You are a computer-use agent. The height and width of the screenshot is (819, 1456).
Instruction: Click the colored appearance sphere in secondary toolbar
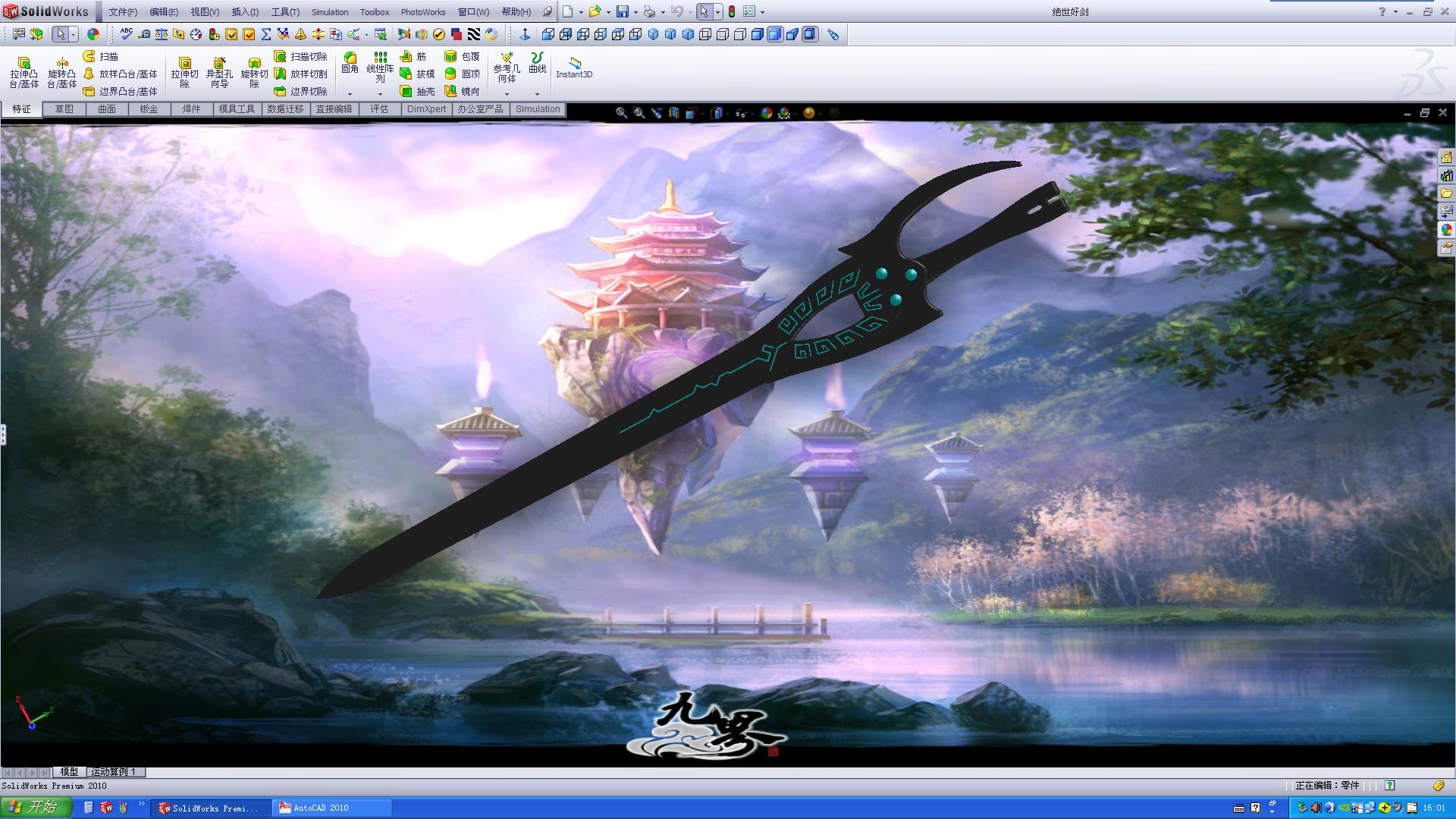pyautogui.click(x=93, y=34)
